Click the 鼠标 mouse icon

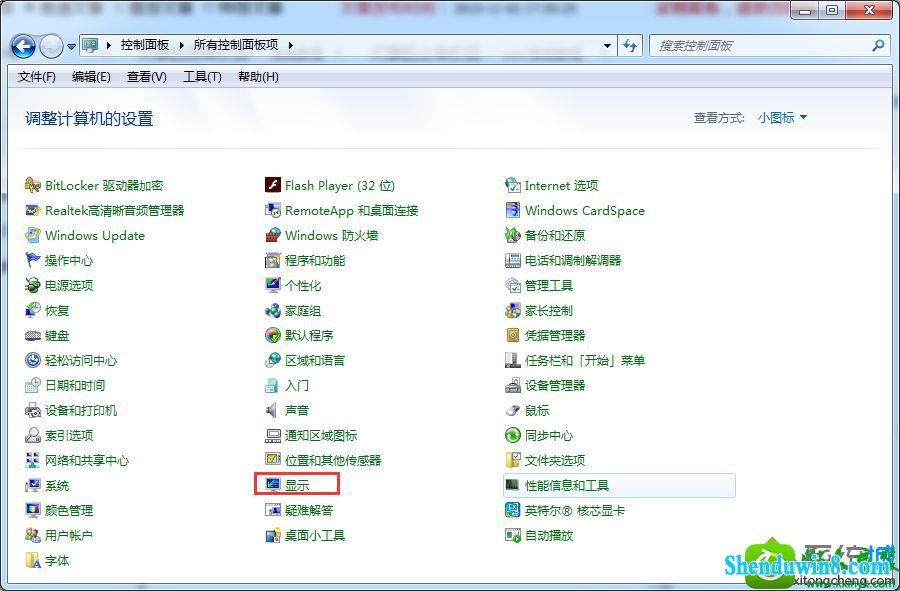(513, 410)
